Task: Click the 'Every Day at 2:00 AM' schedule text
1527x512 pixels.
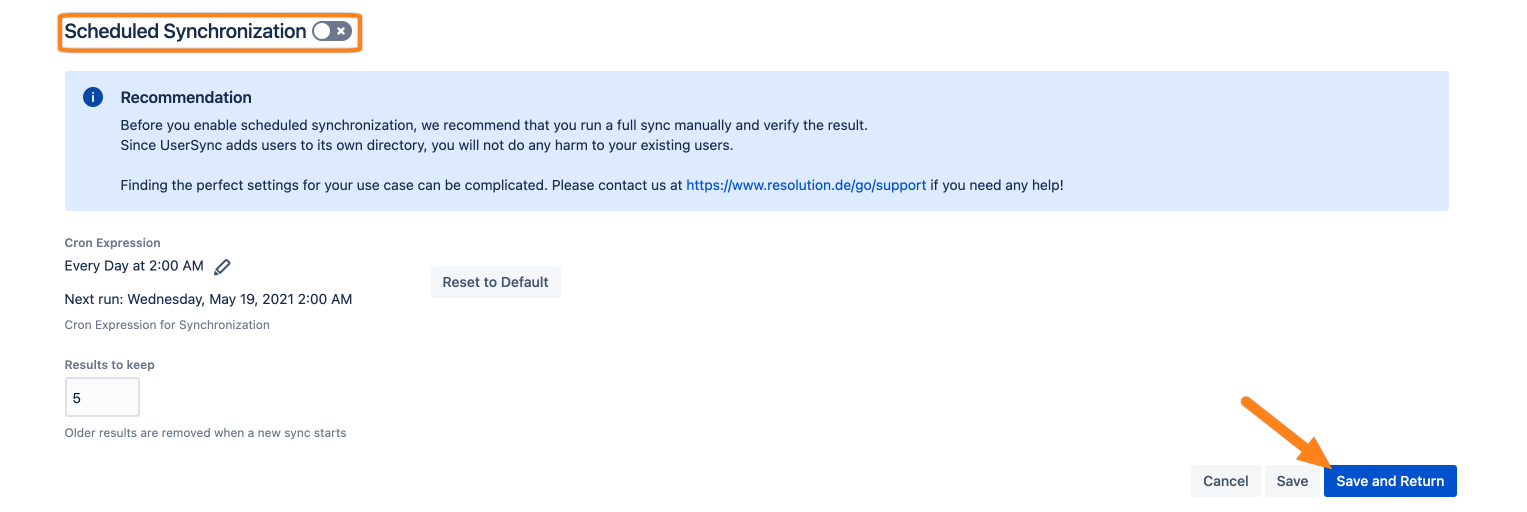Action: pos(134,266)
